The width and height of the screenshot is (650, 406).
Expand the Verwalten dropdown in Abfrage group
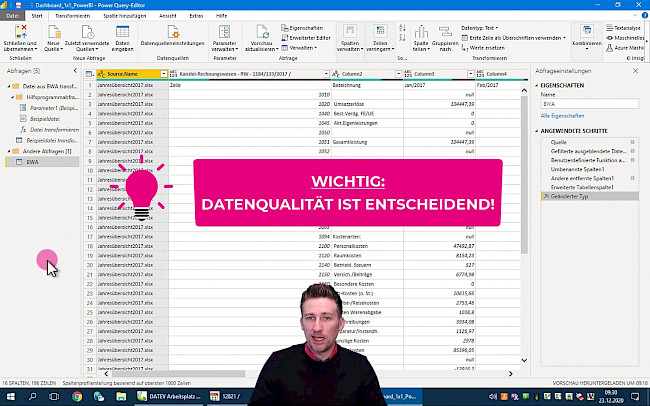(x=299, y=48)
